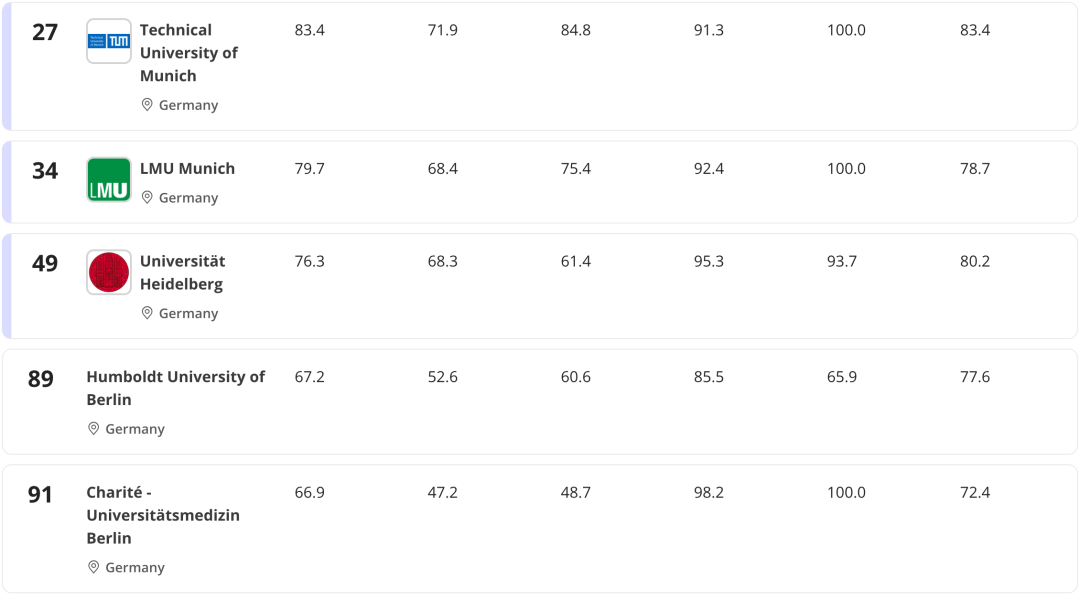Open Charité - Universitätsmedizin Berlin link
Screen dimensions: 1080x599
[163, 515]
